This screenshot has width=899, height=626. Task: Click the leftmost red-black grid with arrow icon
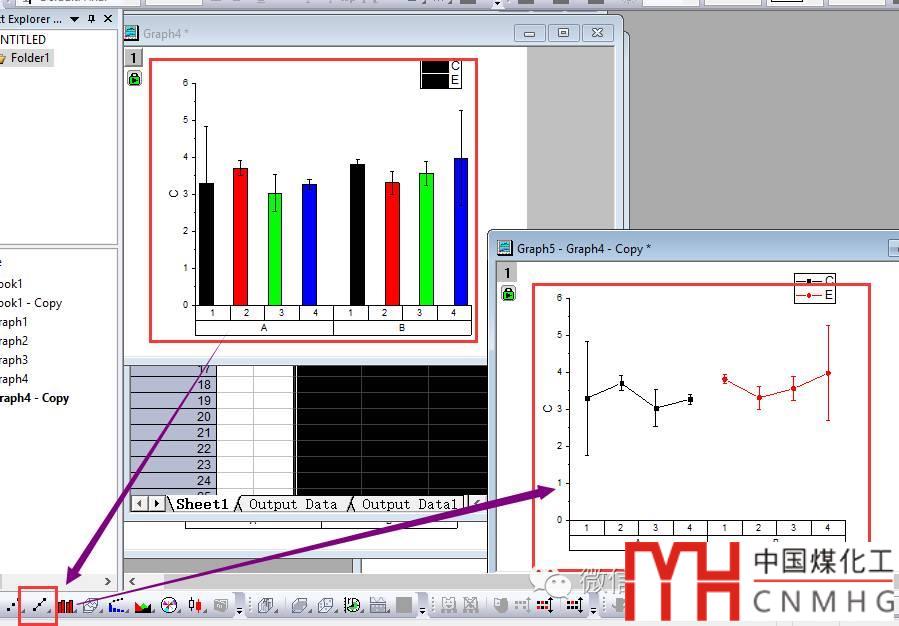pyautogui.click(x=545, y=605)
